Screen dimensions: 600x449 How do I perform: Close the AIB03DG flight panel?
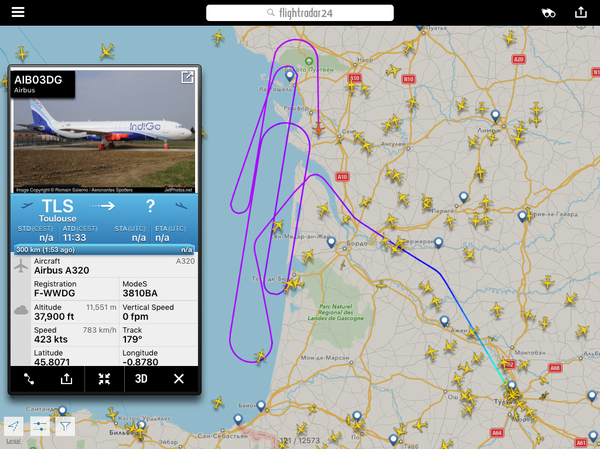tap(178, 379)
